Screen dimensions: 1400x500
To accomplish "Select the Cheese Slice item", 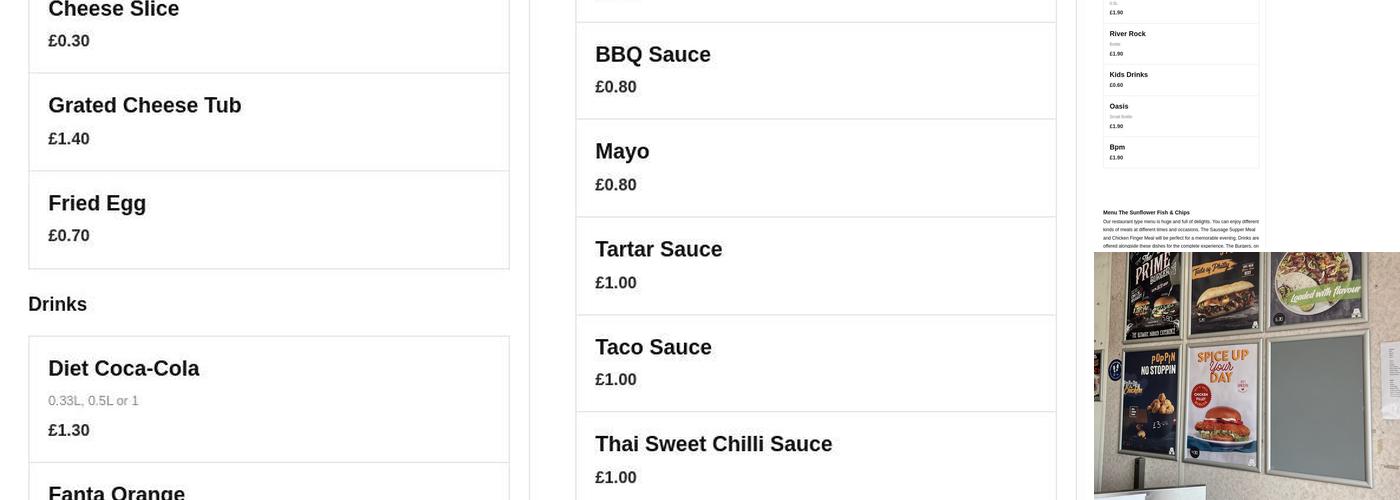I will 113,10.
